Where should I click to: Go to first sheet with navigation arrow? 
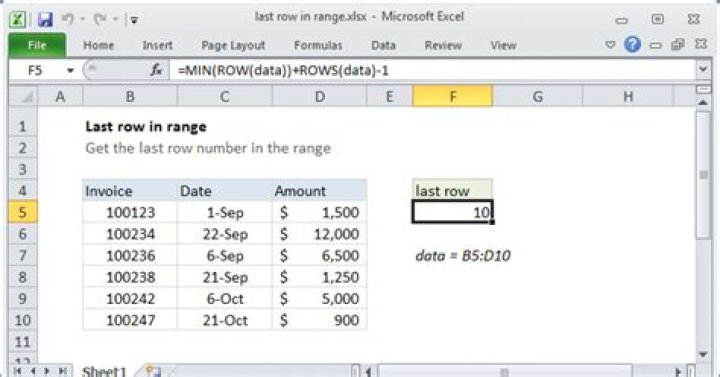point(17,371)
